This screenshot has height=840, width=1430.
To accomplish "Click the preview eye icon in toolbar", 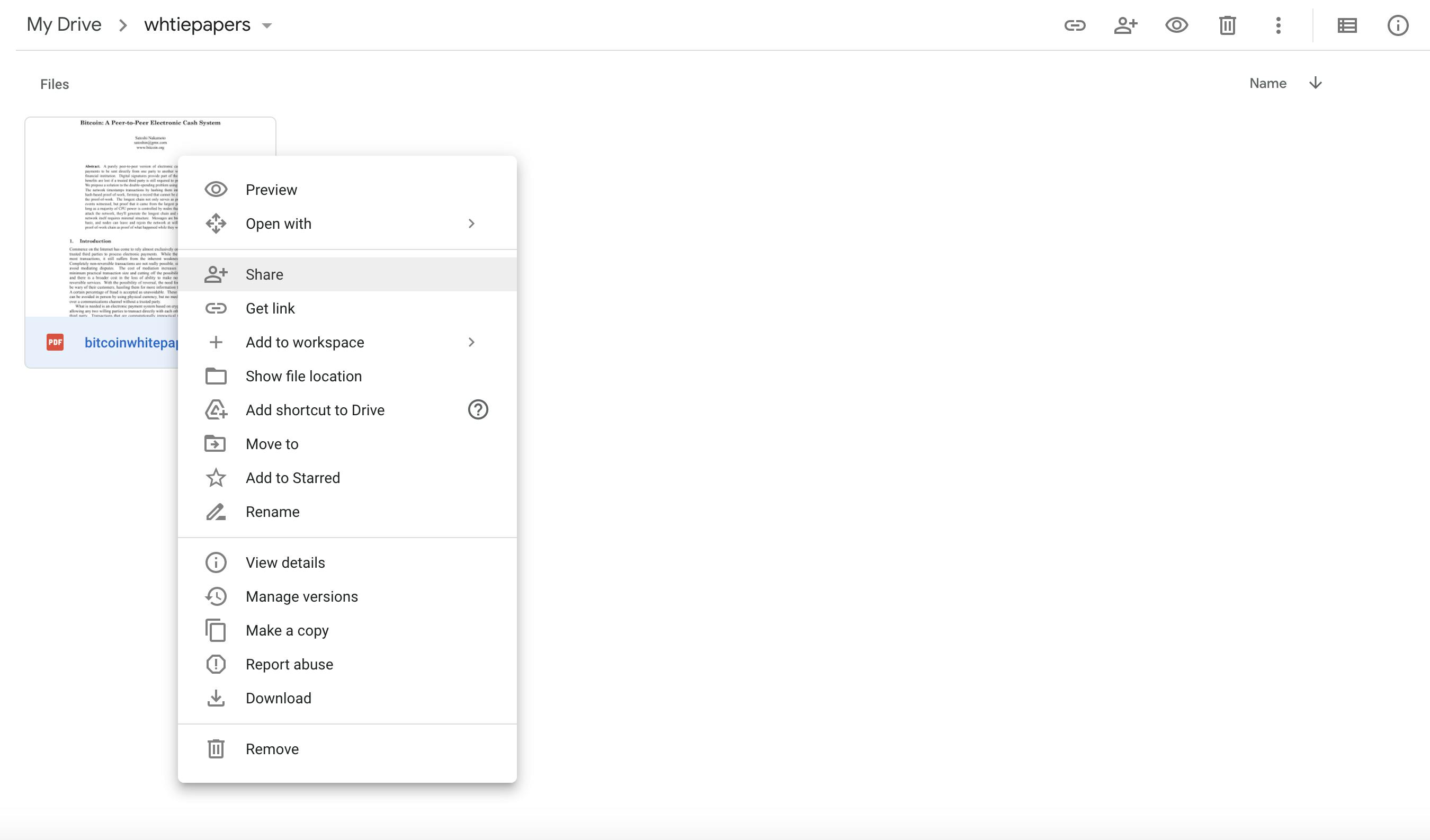I will pos(1177,25).
